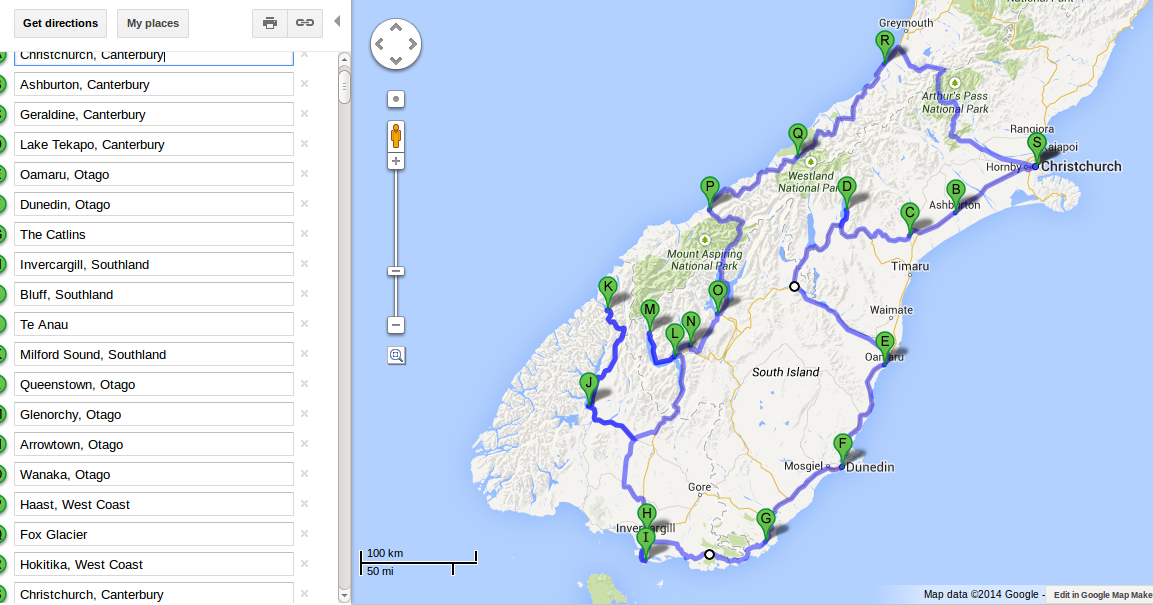Screen dimensions: 1153x605
Task: Remove the Hokitika, West Coast destination
Action: pos(304,564)
